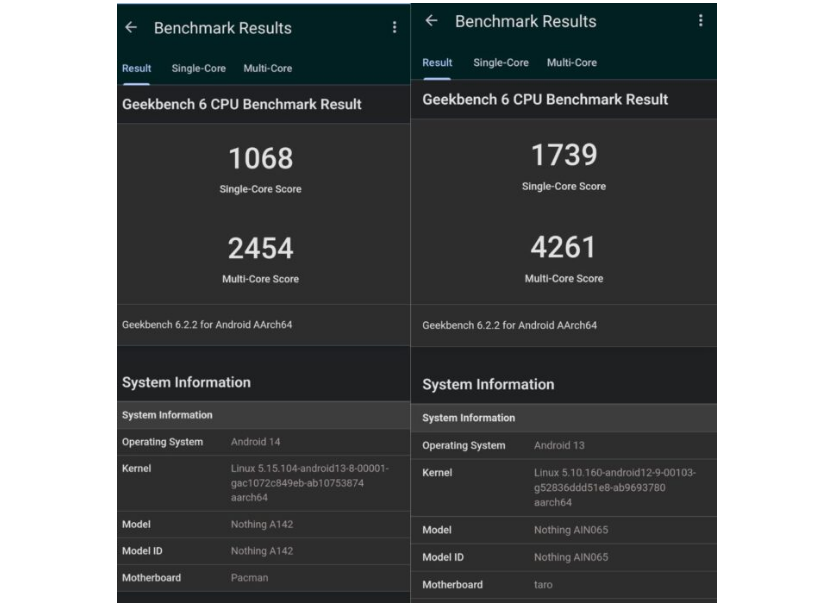The width and height of the screenshot is (814, 605).
Task: Click Linux 5.10.160 kernel value
Action: click(x=615, y=488)
